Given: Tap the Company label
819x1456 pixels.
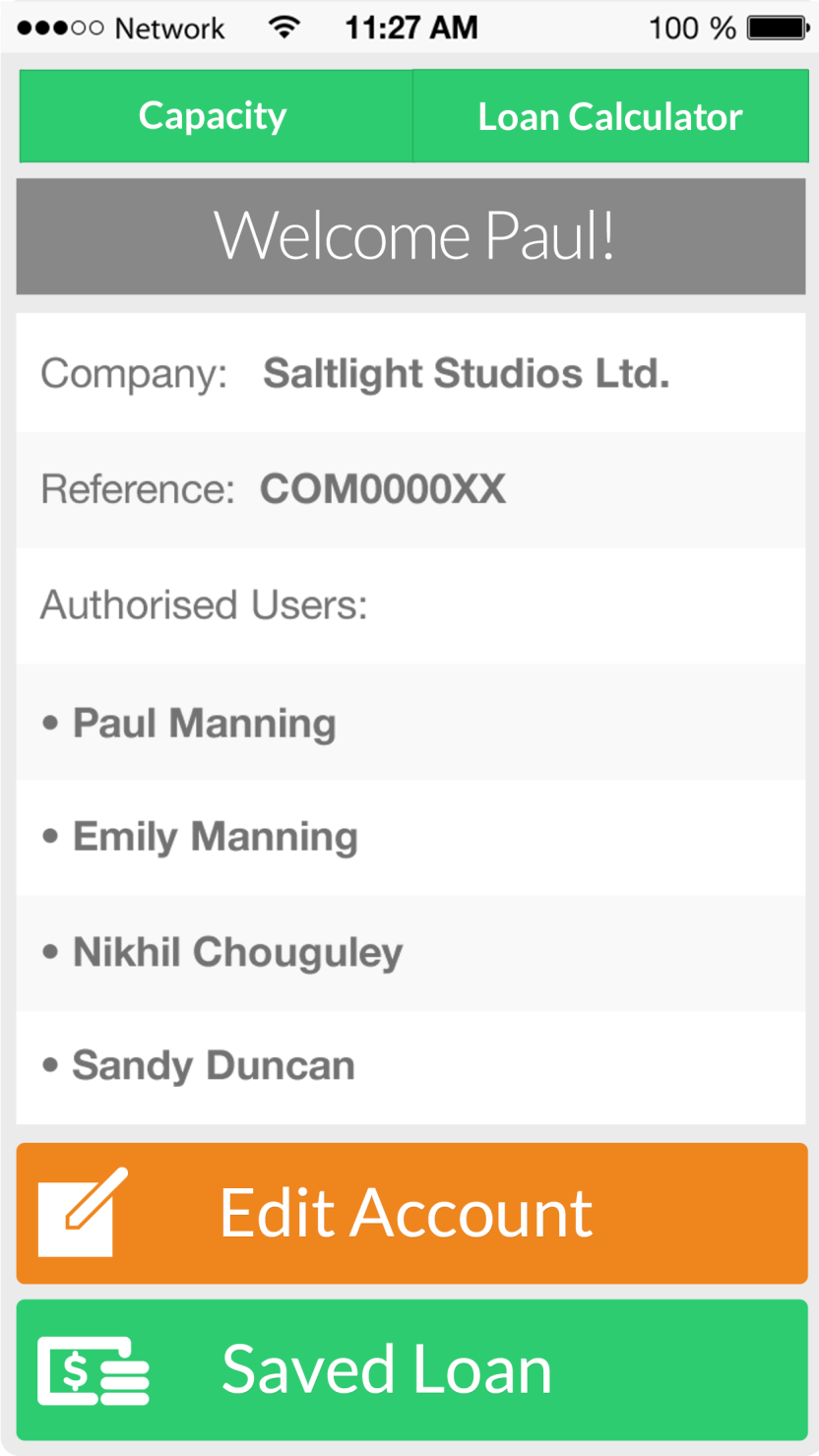Looking at the screenshot, I should [134, 374].
